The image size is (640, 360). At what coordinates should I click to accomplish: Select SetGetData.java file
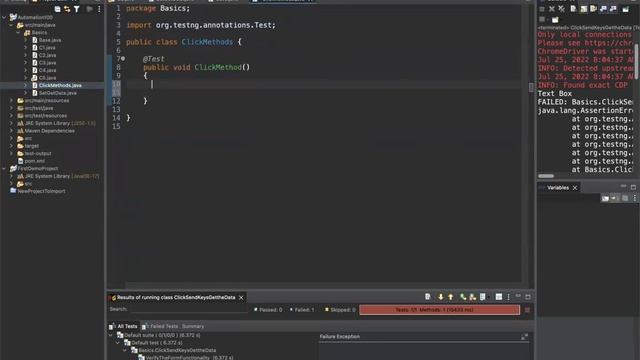(x=58, y=93)
